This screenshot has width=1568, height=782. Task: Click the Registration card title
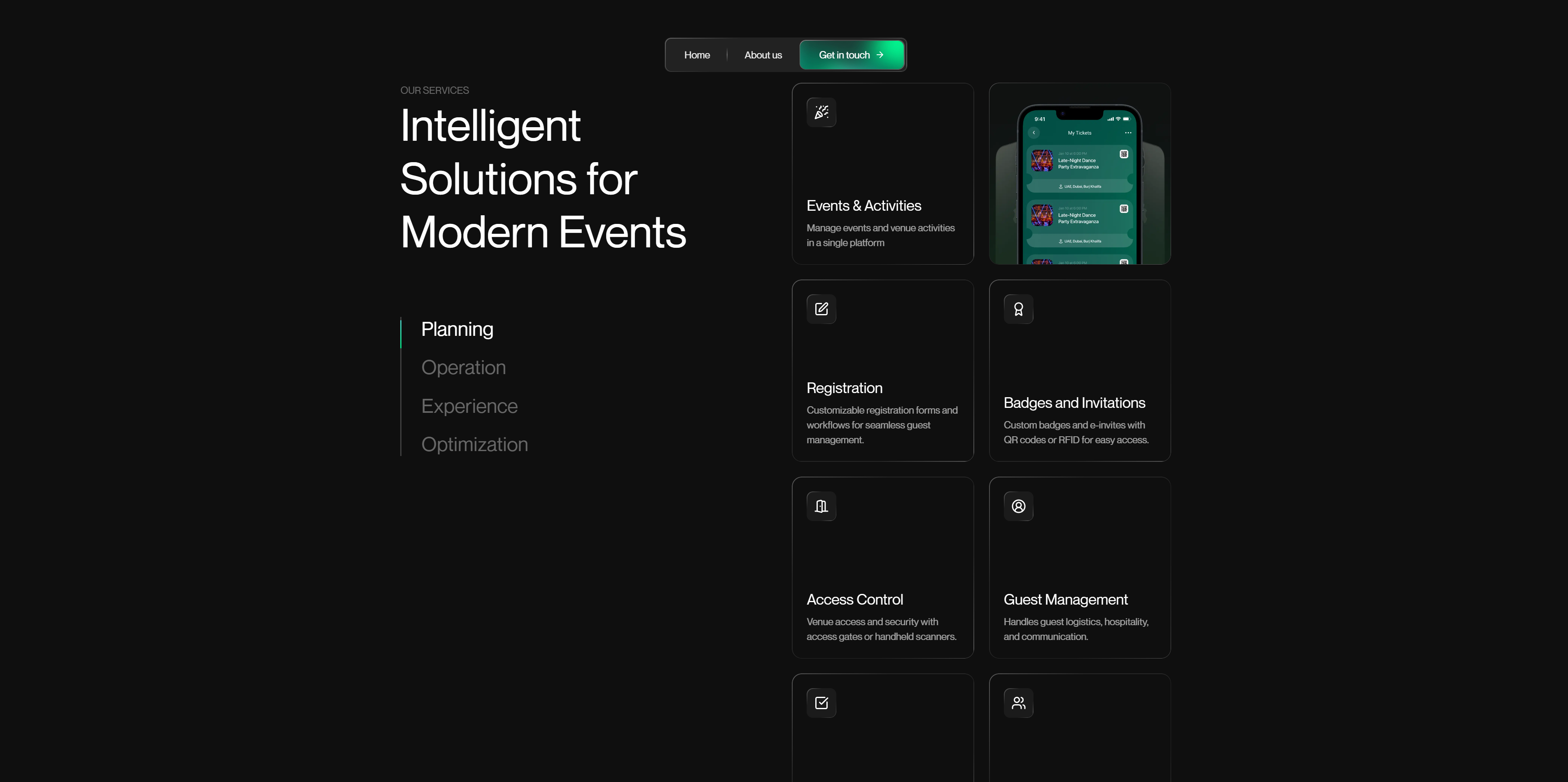(844, 388)
